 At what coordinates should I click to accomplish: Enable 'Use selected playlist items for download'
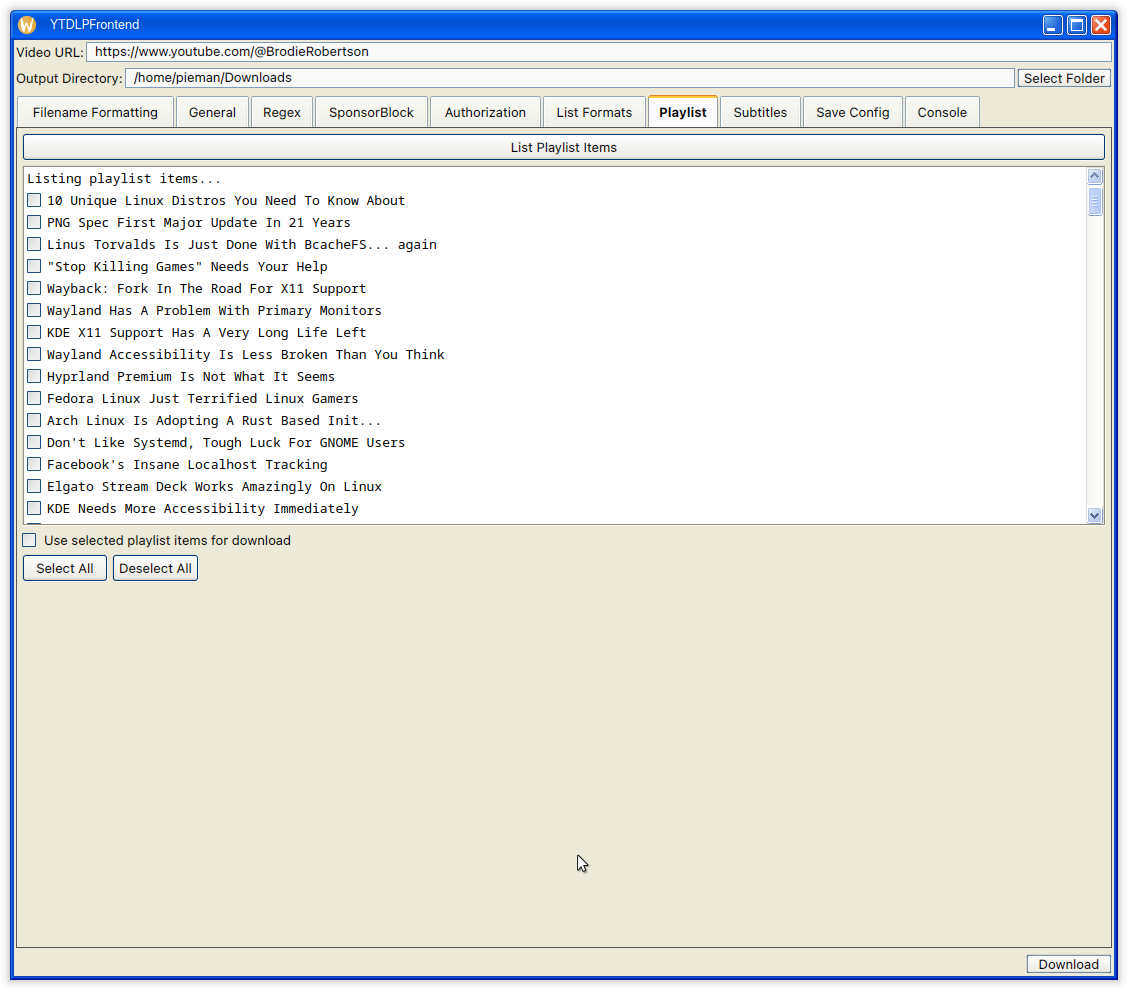tap(29, 540)
